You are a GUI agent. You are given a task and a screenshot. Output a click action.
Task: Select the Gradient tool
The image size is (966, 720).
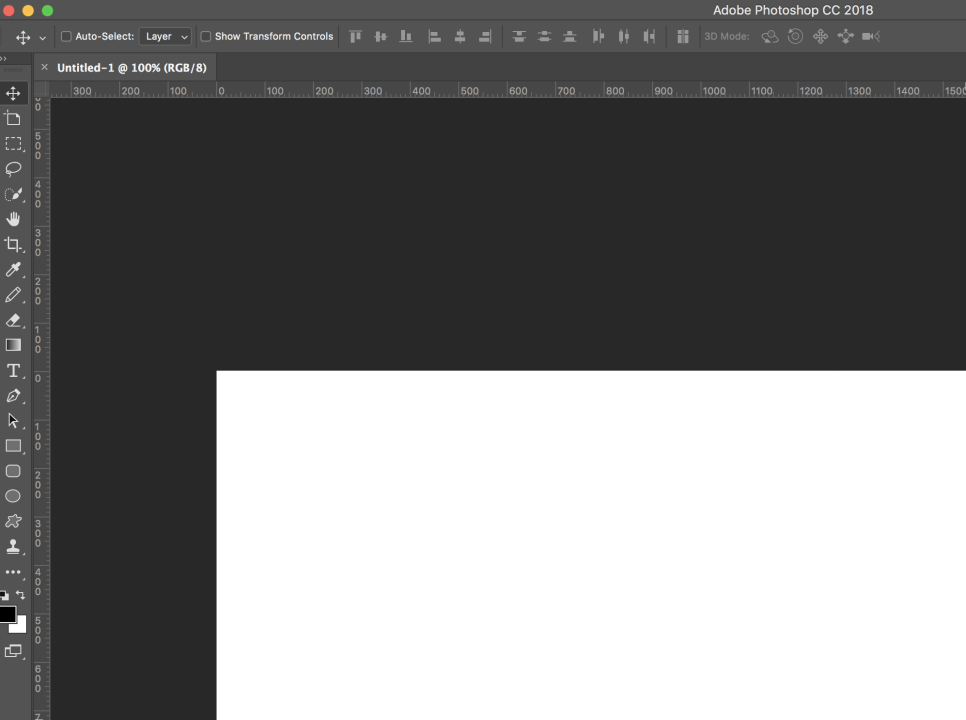13,345
